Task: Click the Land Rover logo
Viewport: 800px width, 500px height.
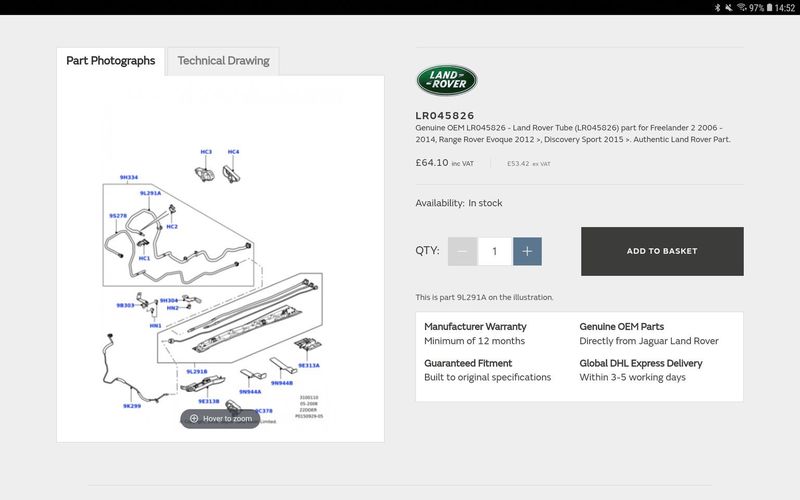Action: (x=446, y=80)
